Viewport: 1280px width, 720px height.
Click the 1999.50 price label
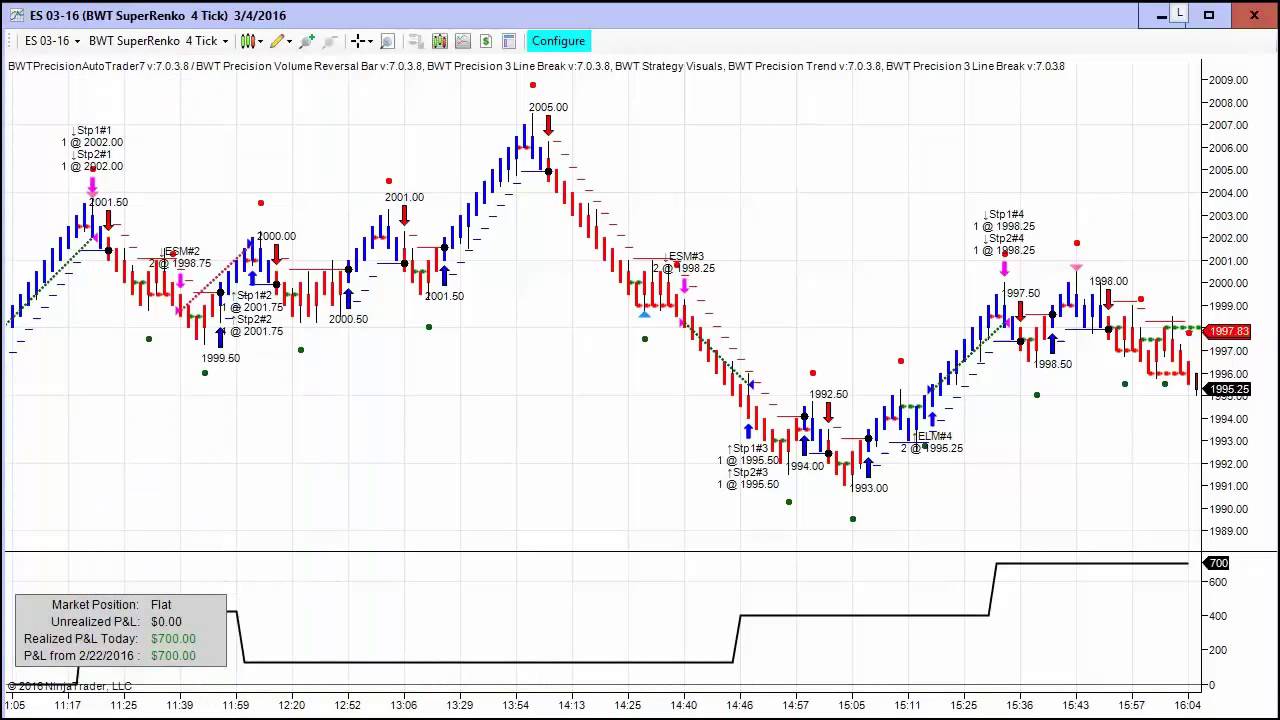tap(220, 358)
